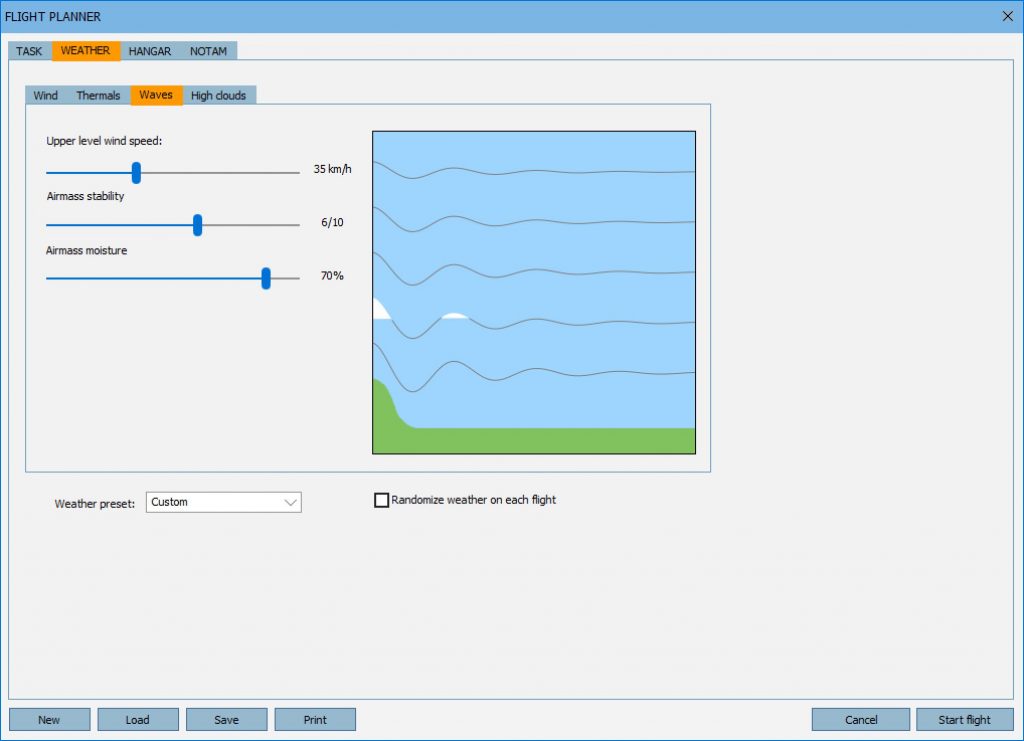
Task: Open the High clouds sub-tab
Action: pyautogui.click(x=218, y=95)
